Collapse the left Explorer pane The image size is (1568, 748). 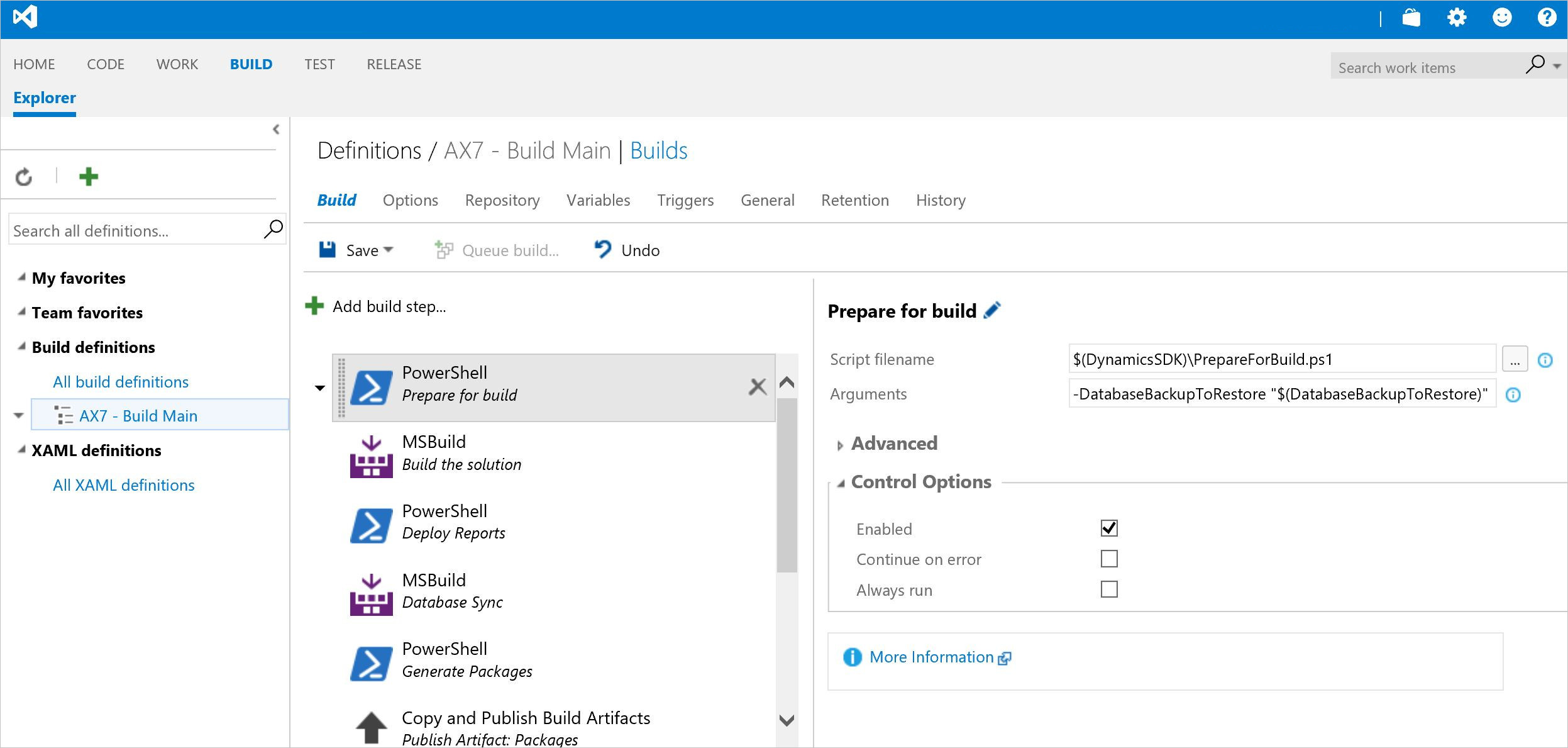tap(276, 130)
